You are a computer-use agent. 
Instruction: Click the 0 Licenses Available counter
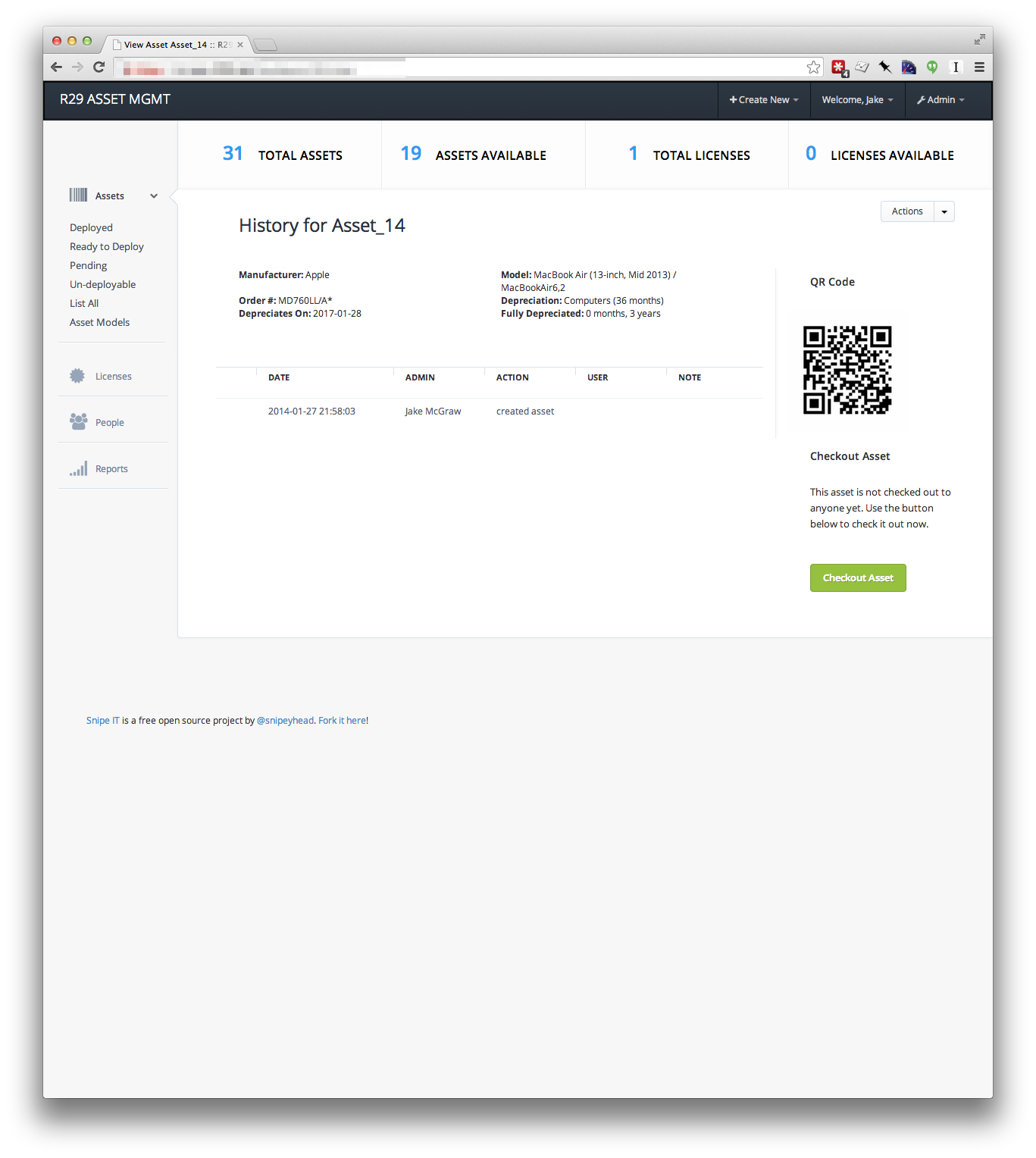[879, 155]
